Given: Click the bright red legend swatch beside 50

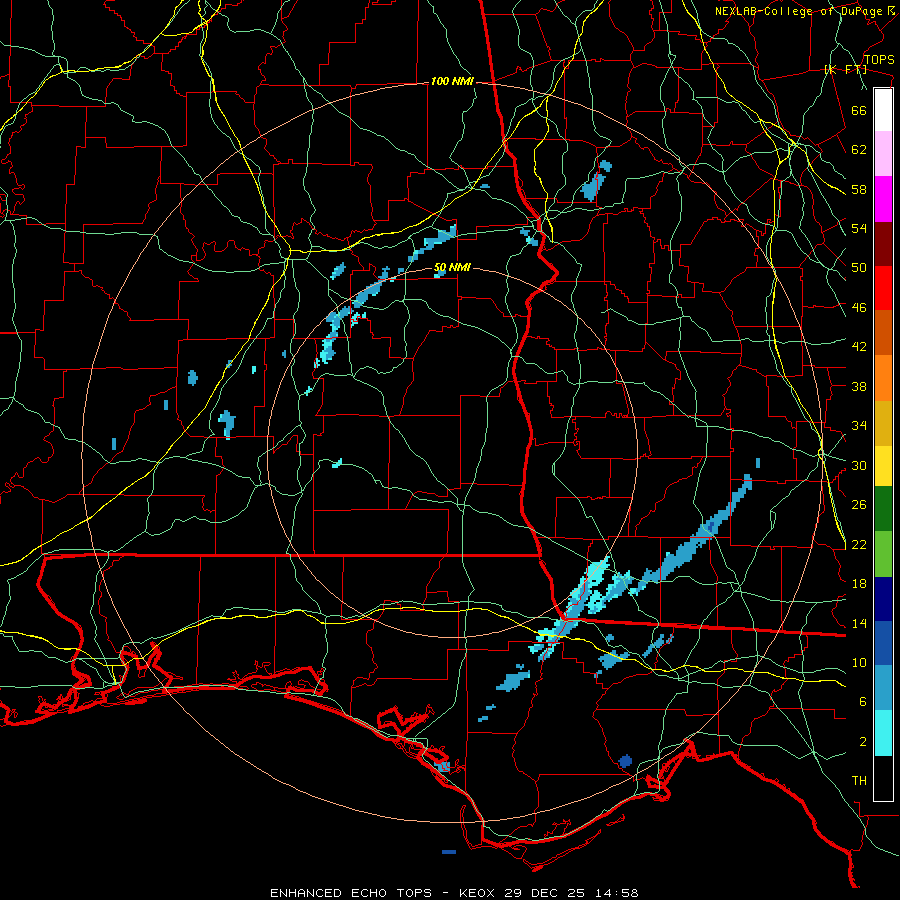Looking at the screenshot, I should (x=883, y=288).
